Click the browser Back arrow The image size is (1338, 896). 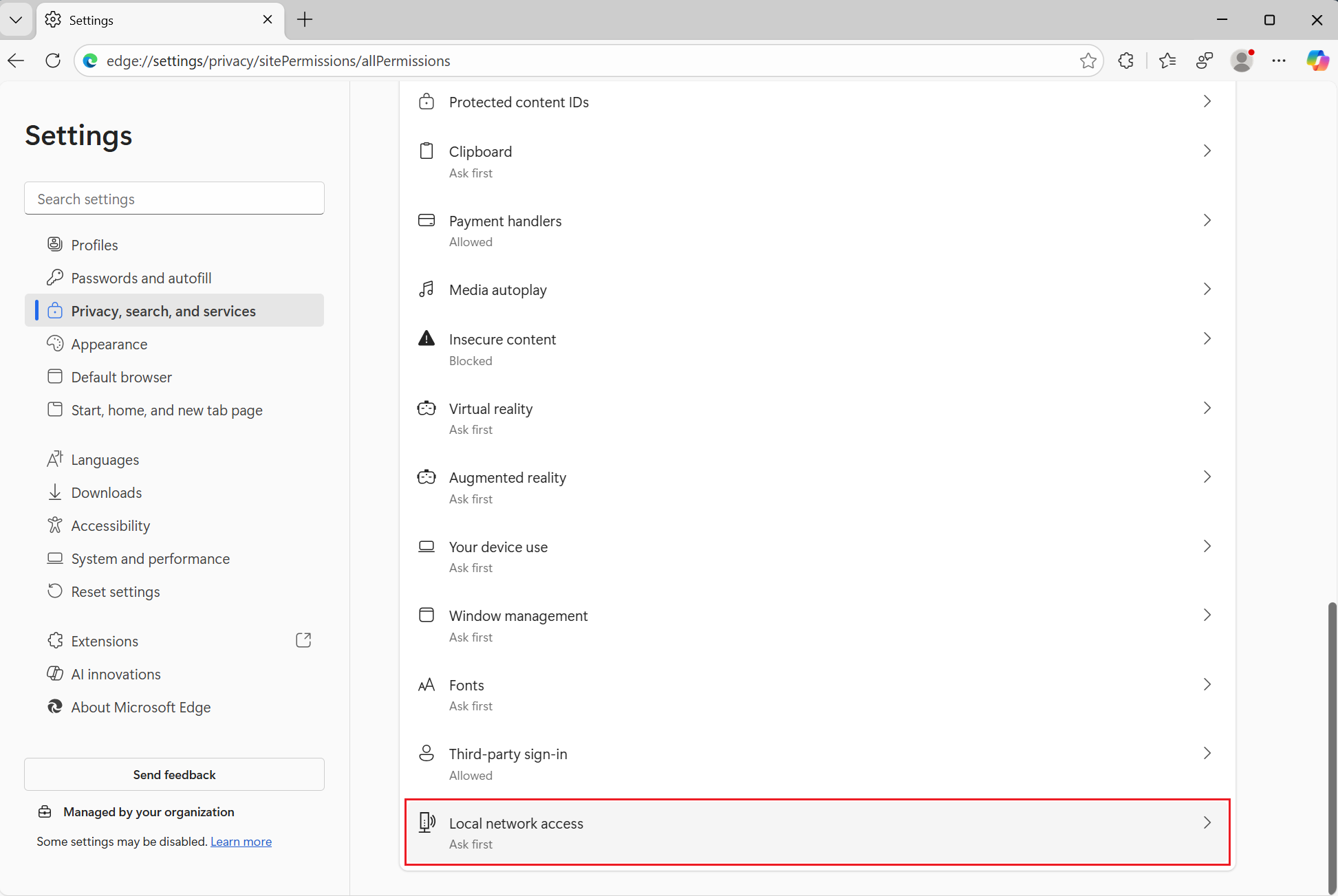point(16,61)
